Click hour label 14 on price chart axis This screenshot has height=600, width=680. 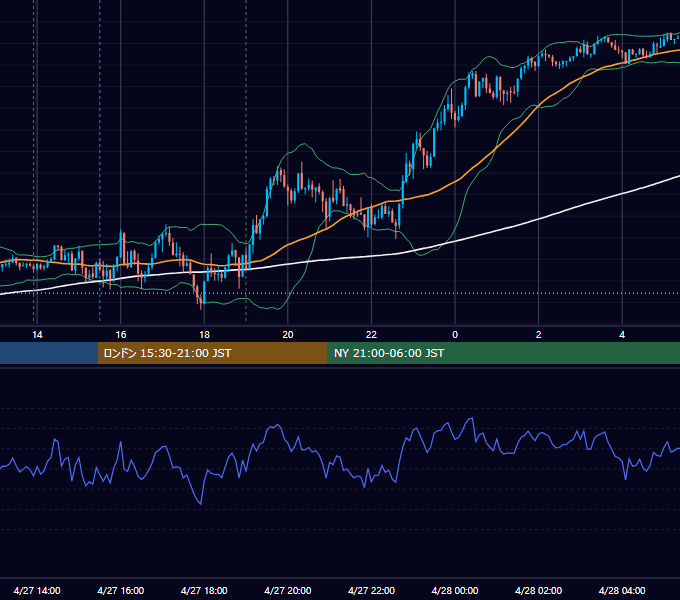click(x=37, y=335)
